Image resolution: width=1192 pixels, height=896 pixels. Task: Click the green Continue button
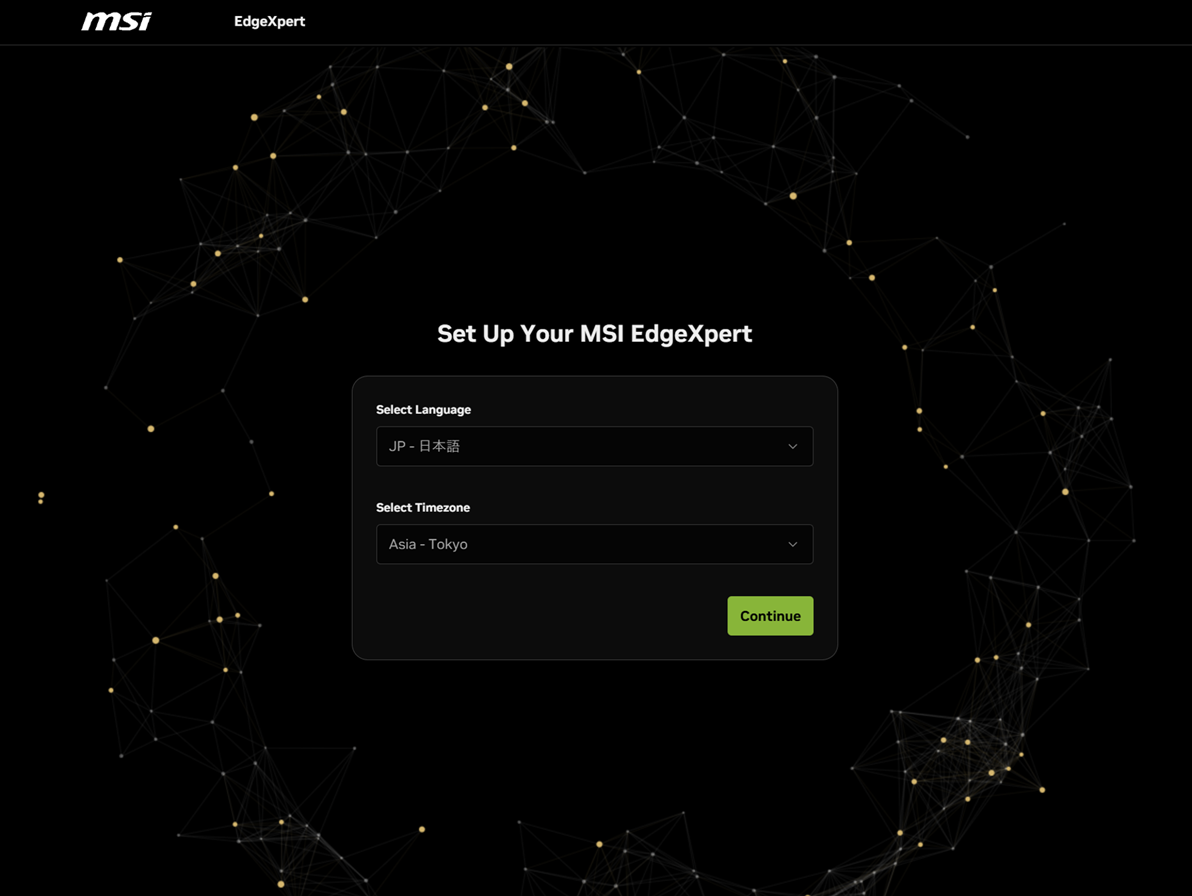point(770,616)
